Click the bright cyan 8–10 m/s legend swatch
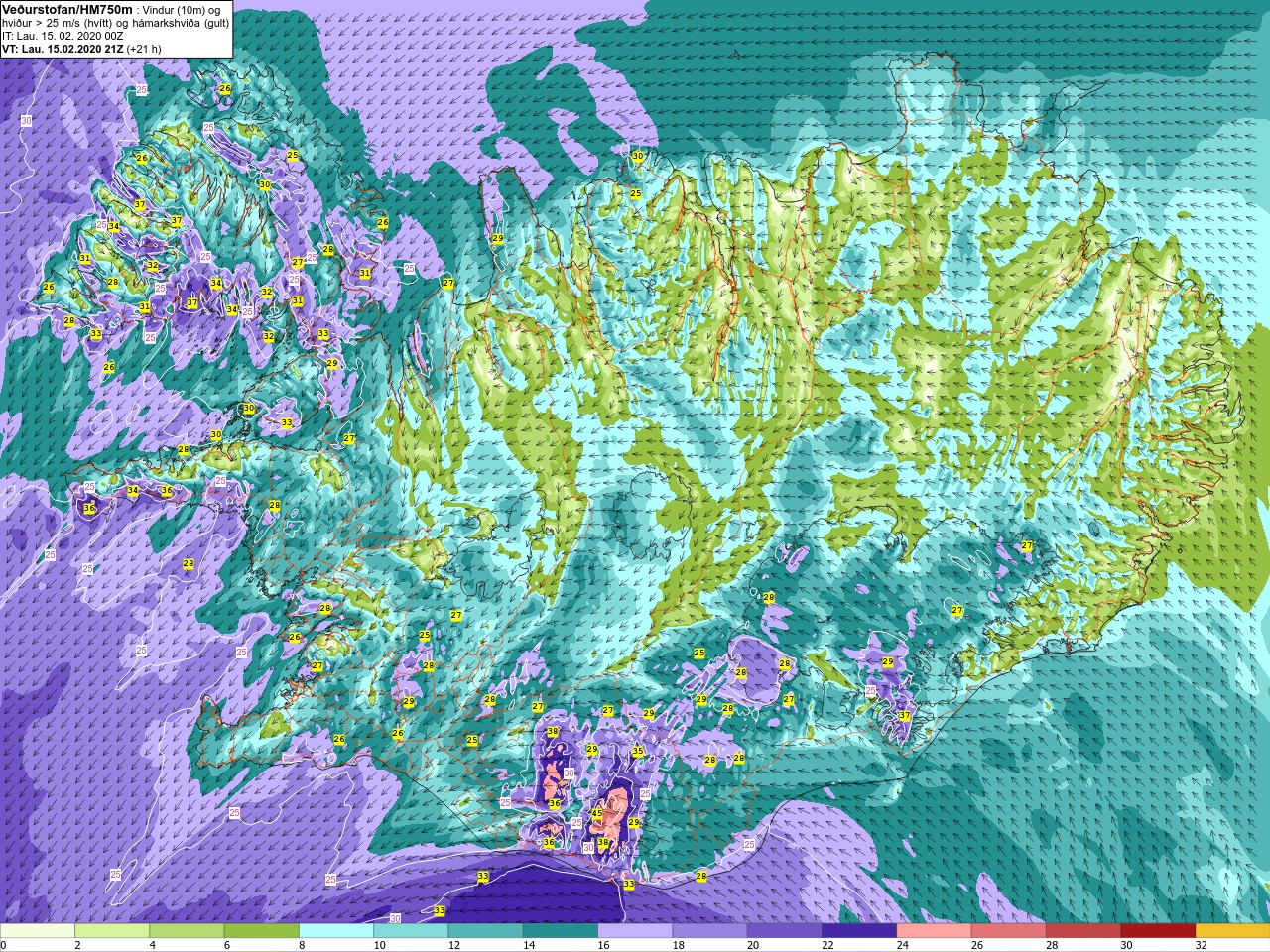This screenshot has height=952, width=1270. (336, 931)
